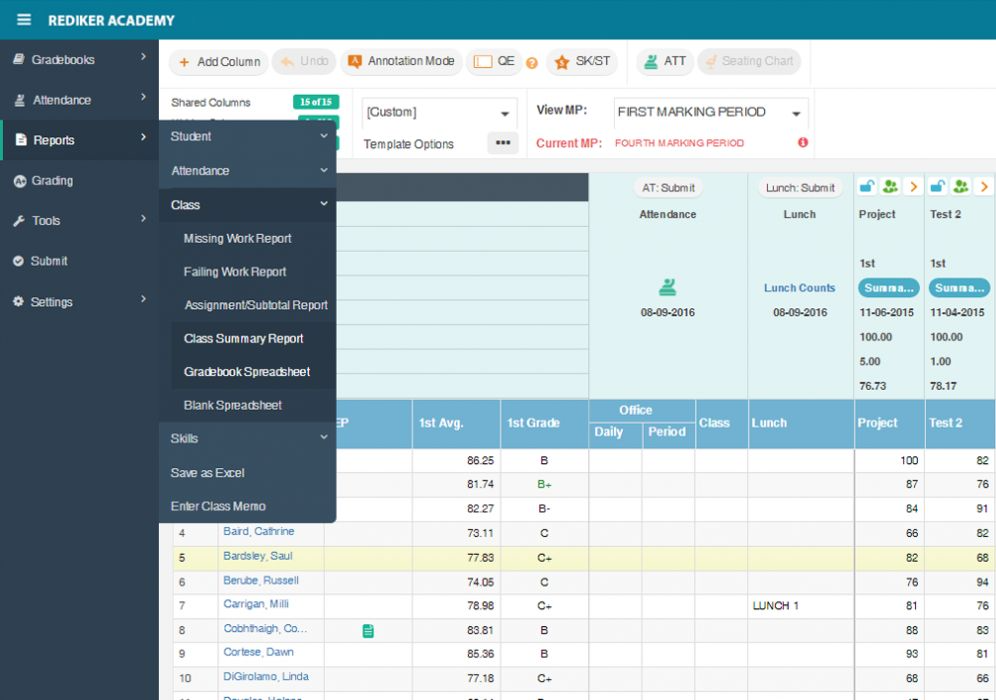Open the hamburger menu icon
Image resolution: width=996 pixels, height=700 pixels.
[24, 20]
